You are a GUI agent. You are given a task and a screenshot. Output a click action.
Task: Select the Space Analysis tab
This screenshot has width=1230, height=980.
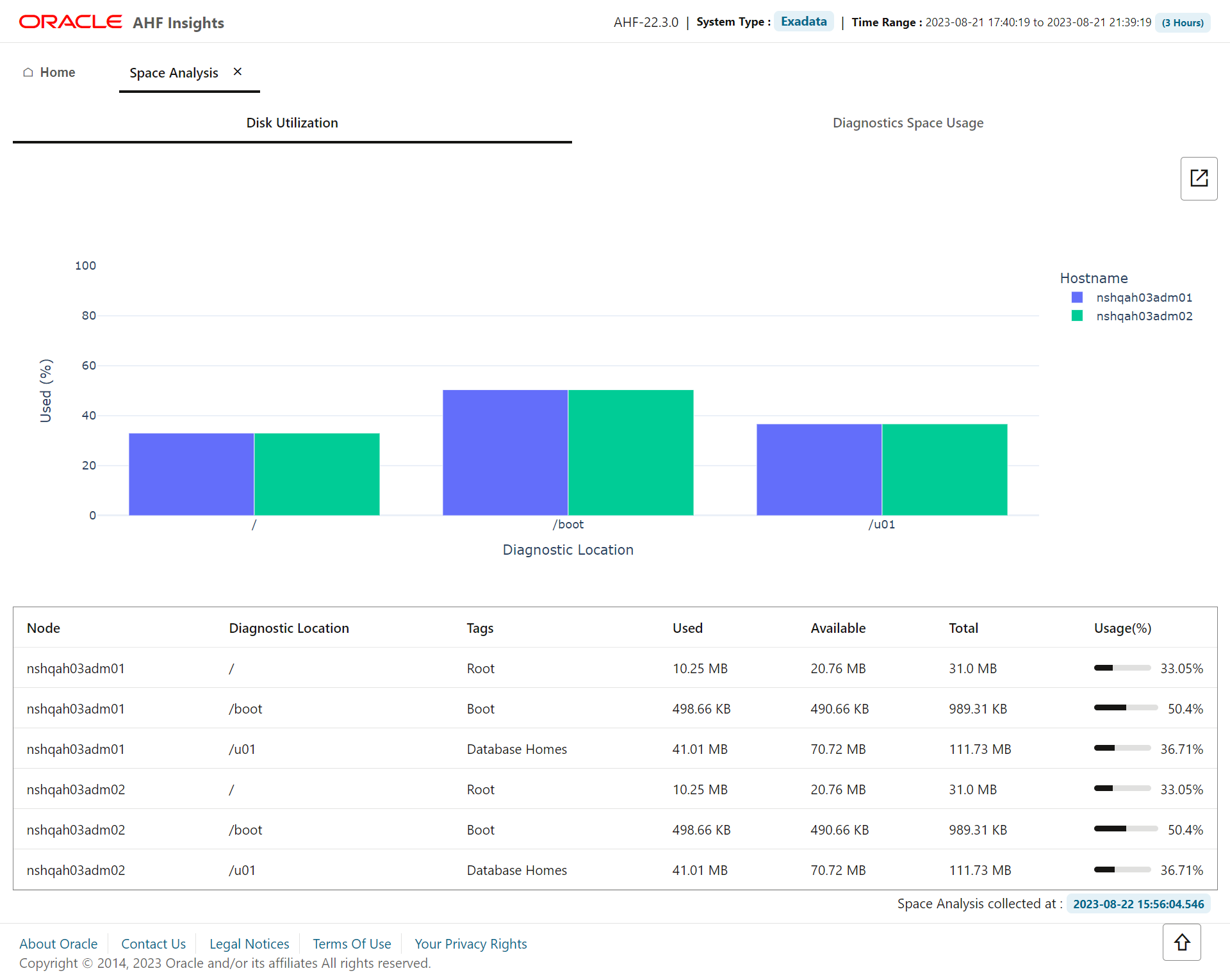point(174,73)
